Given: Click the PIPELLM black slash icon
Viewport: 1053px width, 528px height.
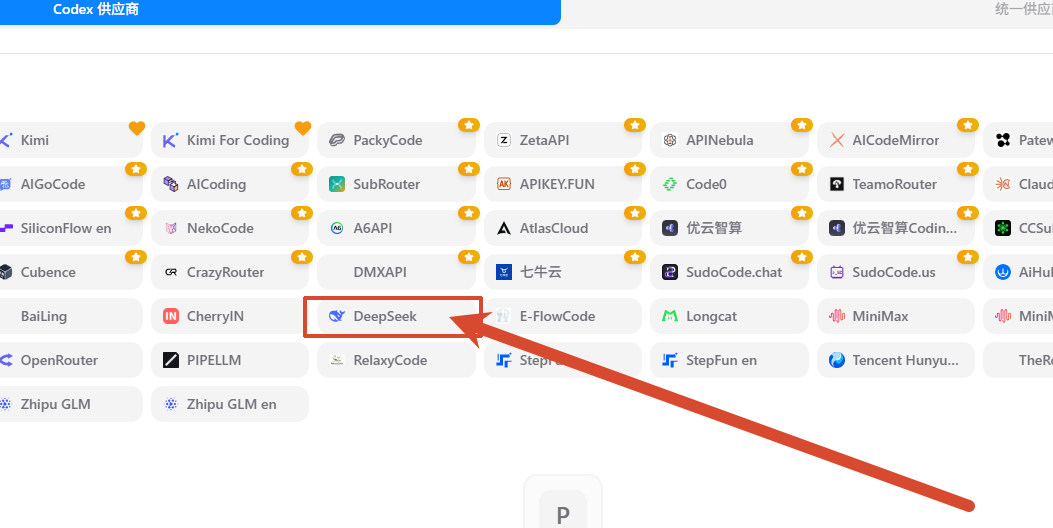Looking at the screenshot, I should coord(171,360).
